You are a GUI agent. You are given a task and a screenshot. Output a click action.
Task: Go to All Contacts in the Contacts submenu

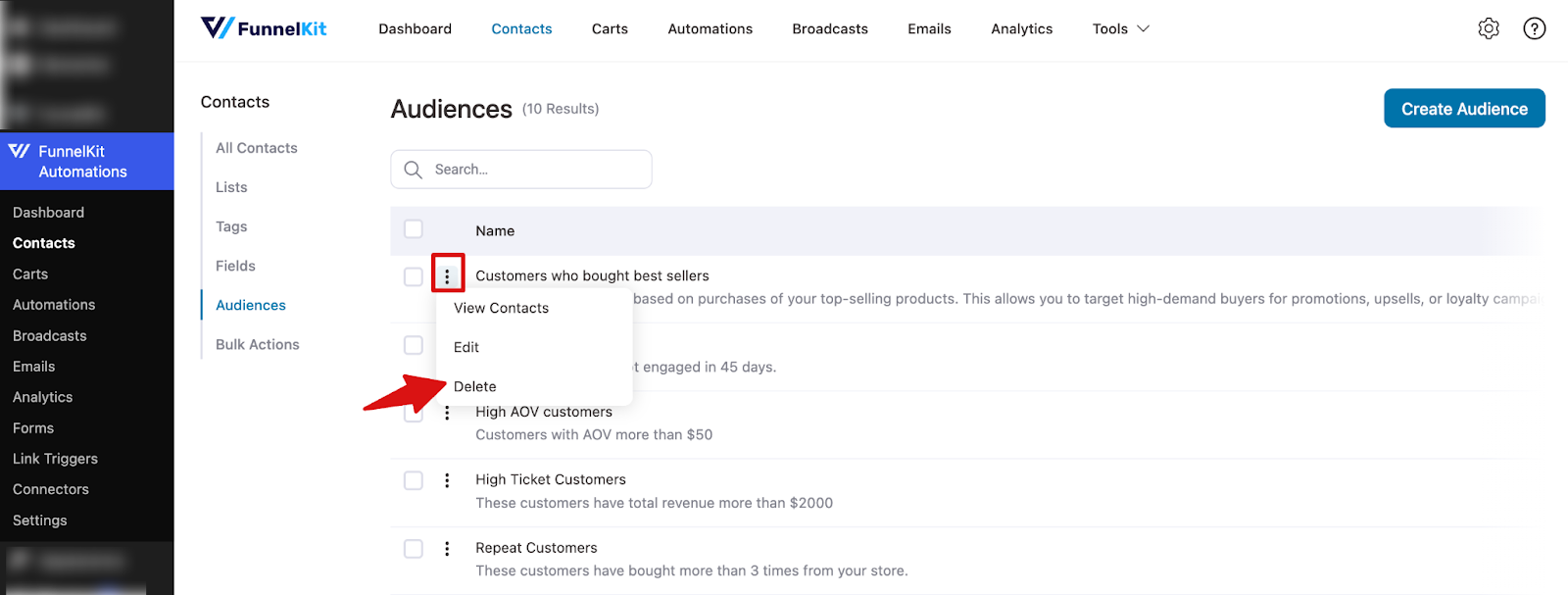(256, 148)
